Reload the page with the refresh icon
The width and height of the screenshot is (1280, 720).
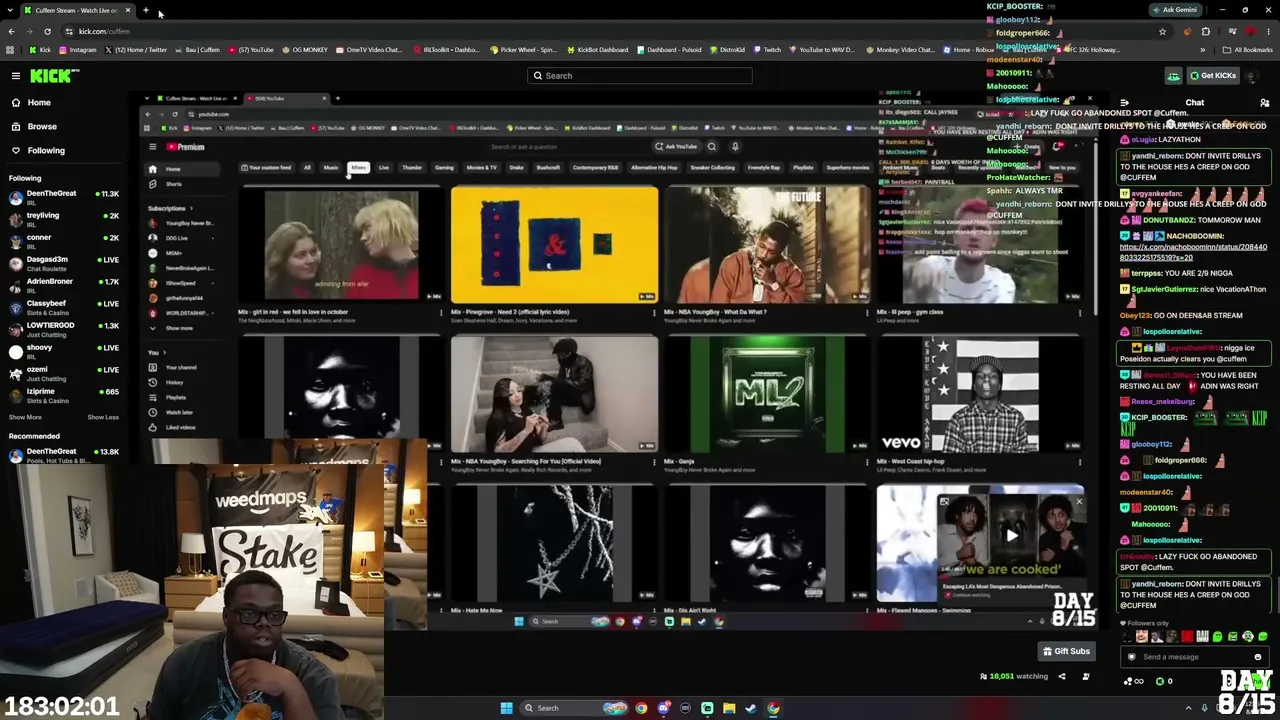click(x=47, y=32)
